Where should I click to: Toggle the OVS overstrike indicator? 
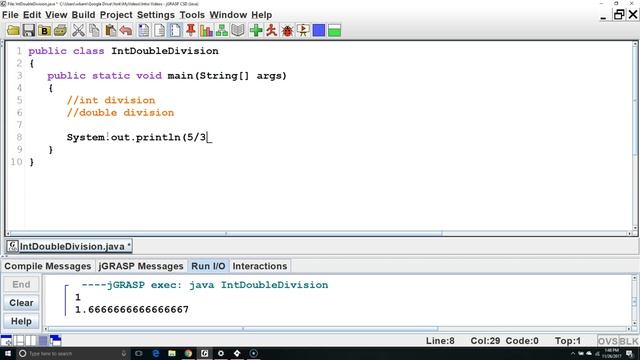tap(608, 341)
